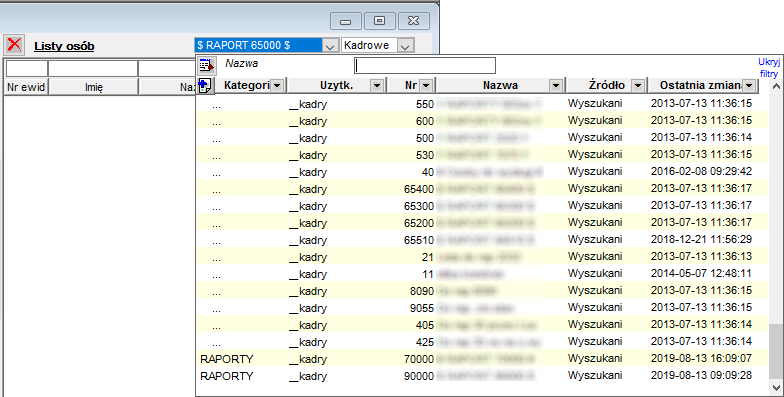The width and height of the screenshot is (784, 397).
Task: Select the row with Nr 9055
Action: [482, 308]
